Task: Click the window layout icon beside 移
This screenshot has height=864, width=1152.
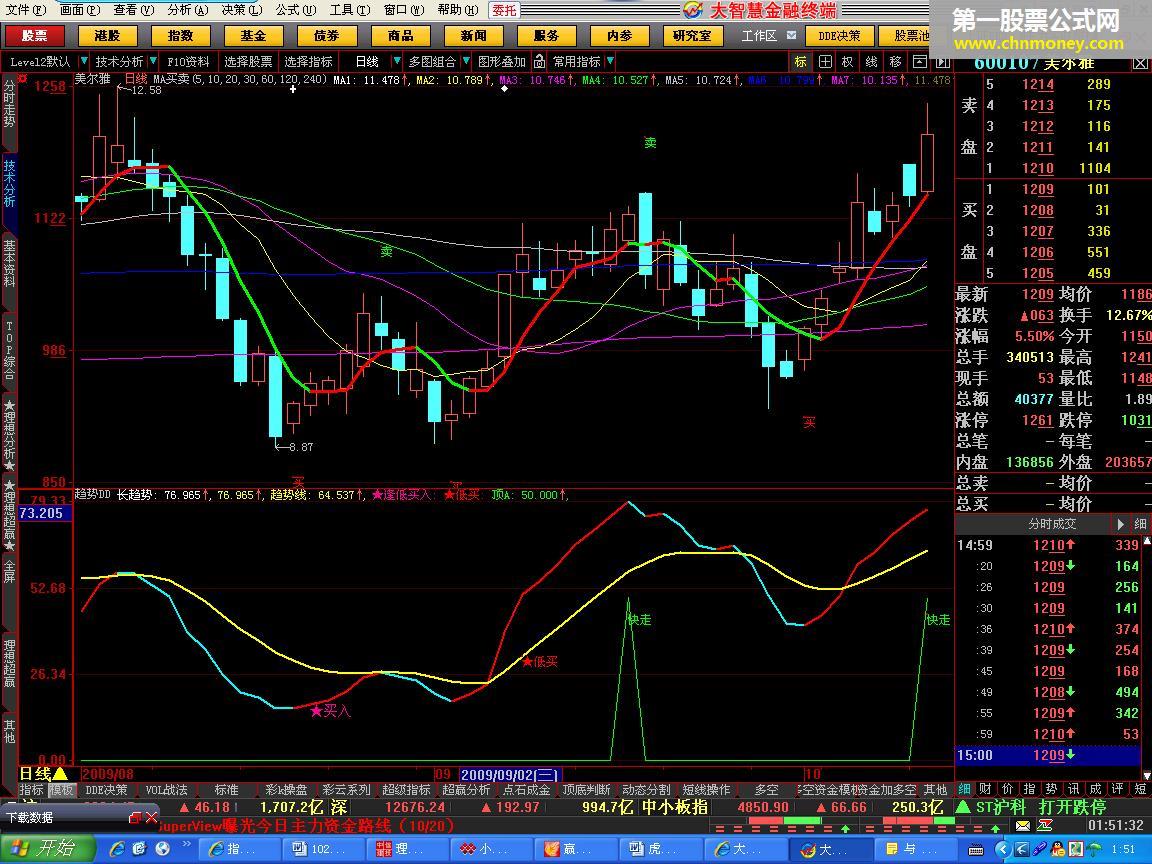Action: 919,62
